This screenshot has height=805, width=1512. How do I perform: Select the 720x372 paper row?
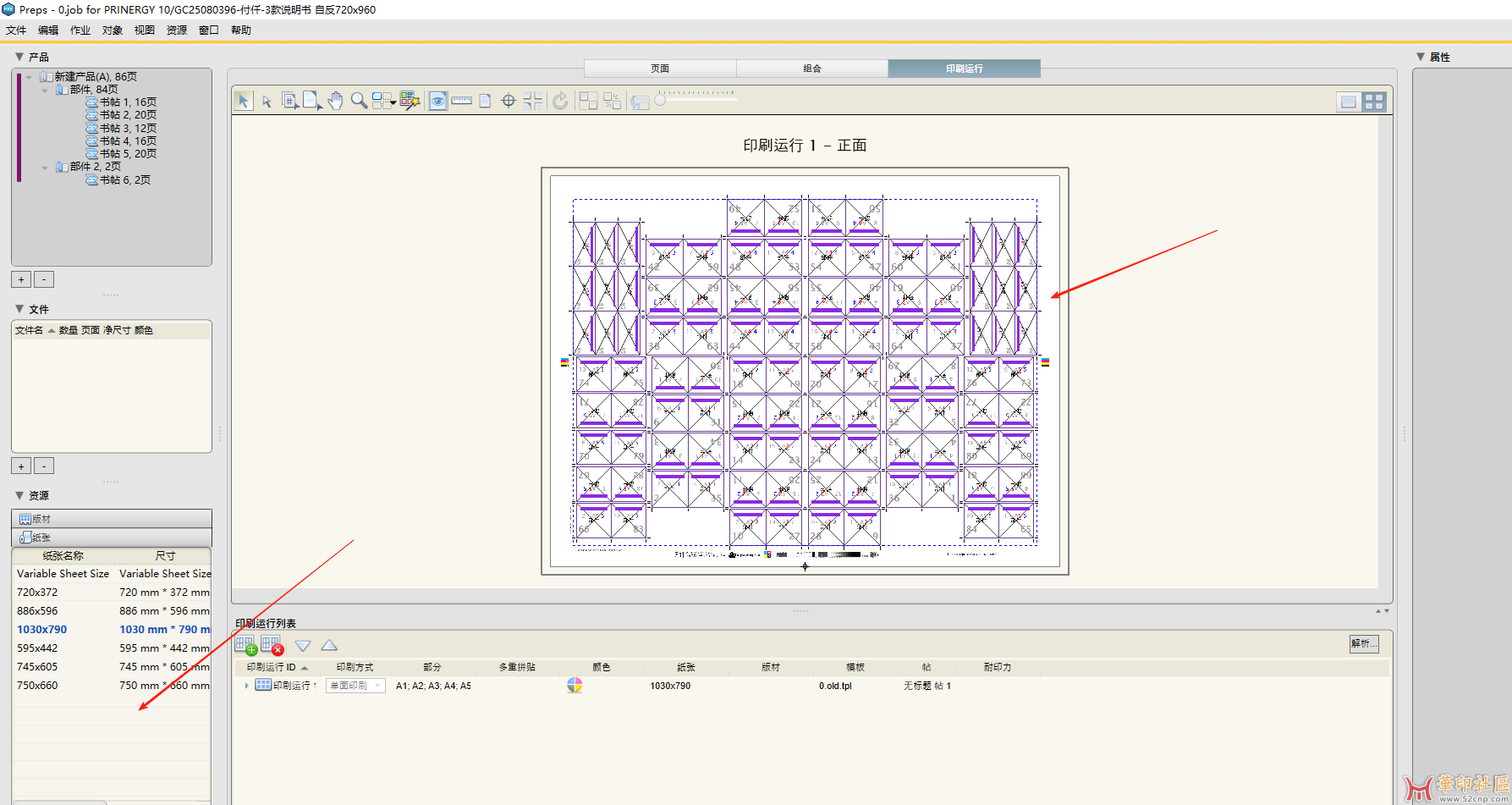point(112,593)
